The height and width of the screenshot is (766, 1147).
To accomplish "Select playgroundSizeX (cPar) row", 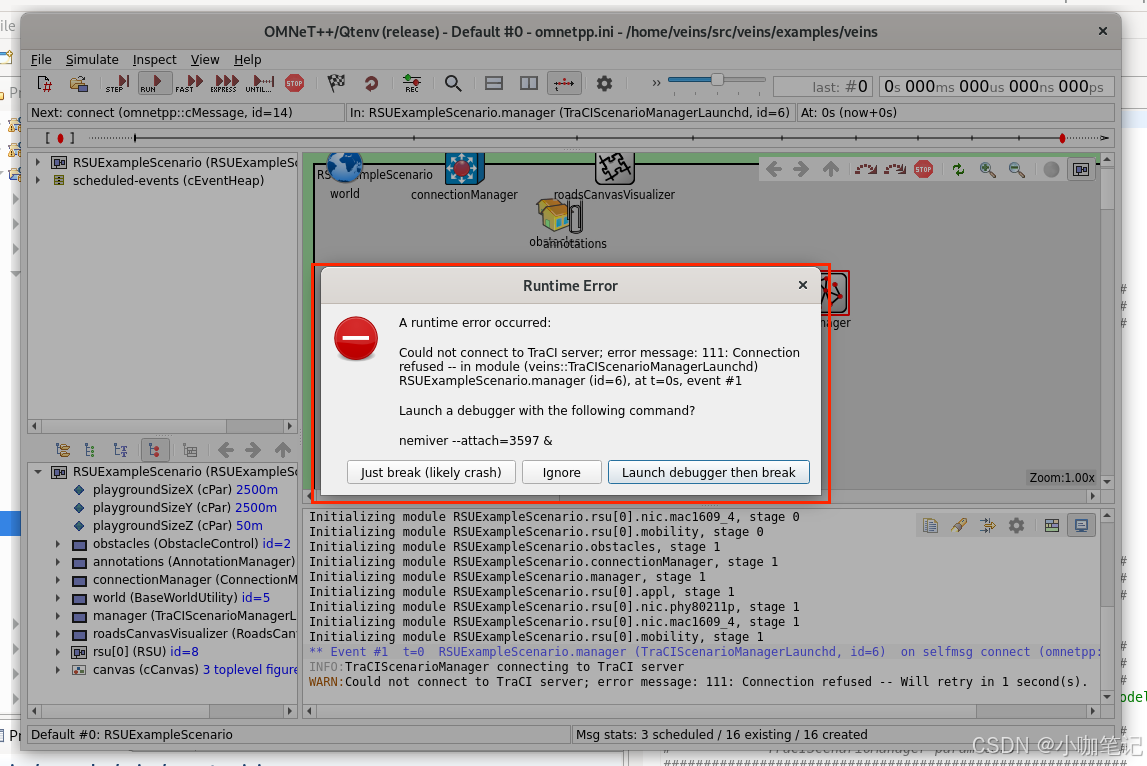I will point(176,489).
